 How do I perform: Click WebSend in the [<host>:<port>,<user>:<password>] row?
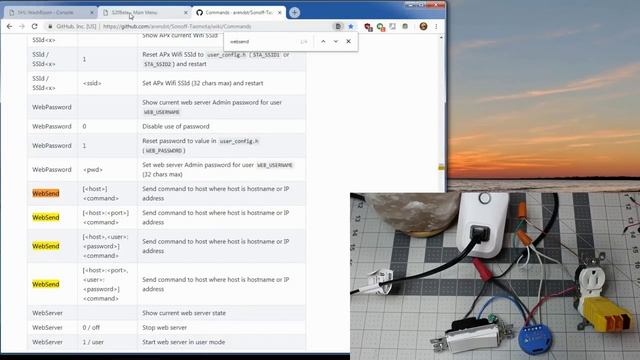pos(46,284)
